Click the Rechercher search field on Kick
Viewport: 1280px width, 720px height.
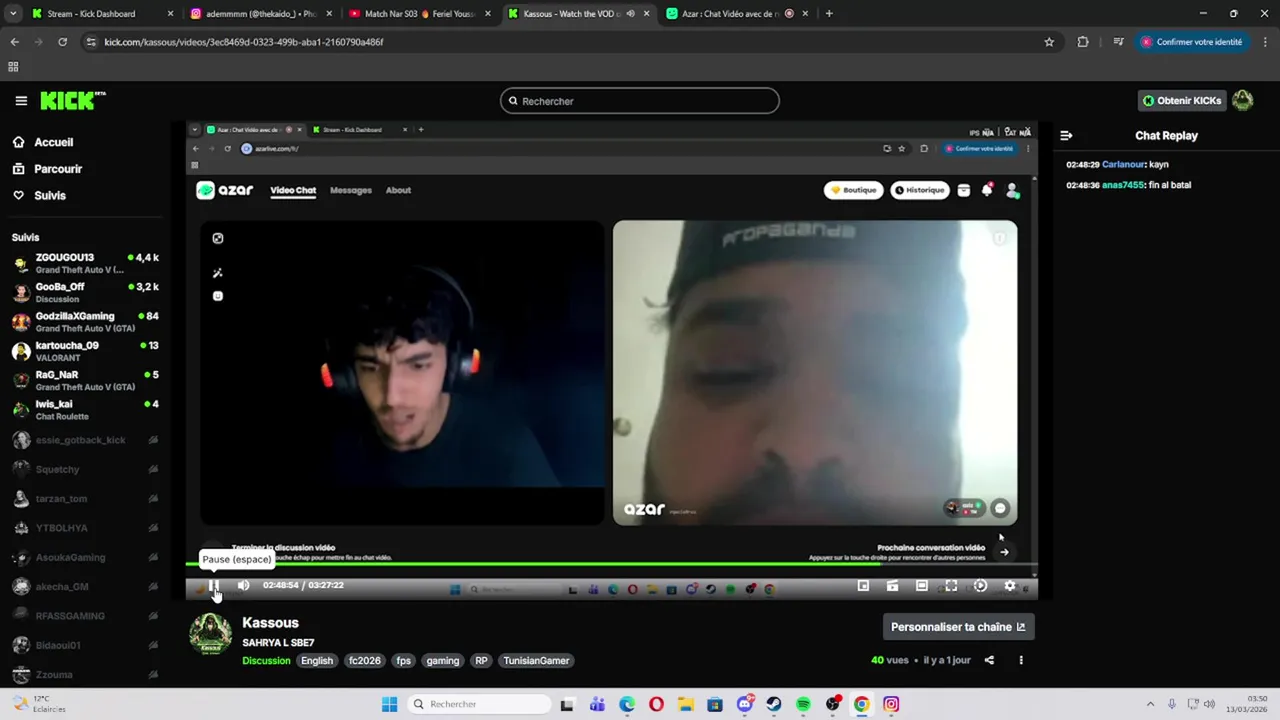coord(639,101)
